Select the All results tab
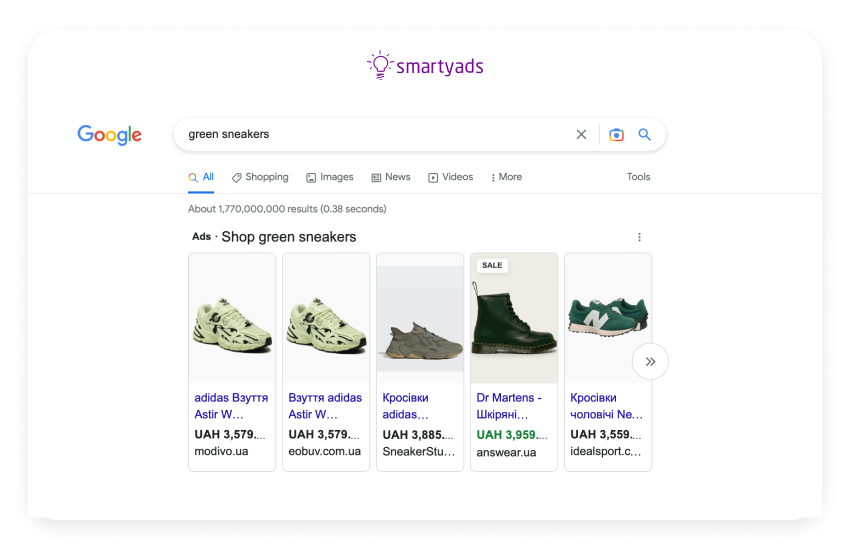850x550 pixels. point(201,177)
